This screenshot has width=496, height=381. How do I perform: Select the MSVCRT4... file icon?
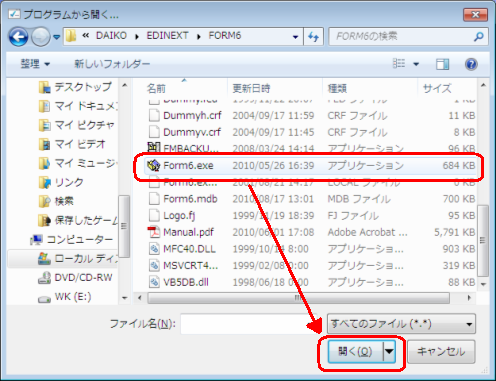coord(154,265)
